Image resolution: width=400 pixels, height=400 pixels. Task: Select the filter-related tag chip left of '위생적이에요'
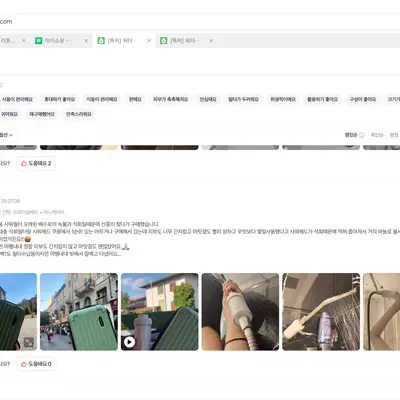[x=243, y=99]
